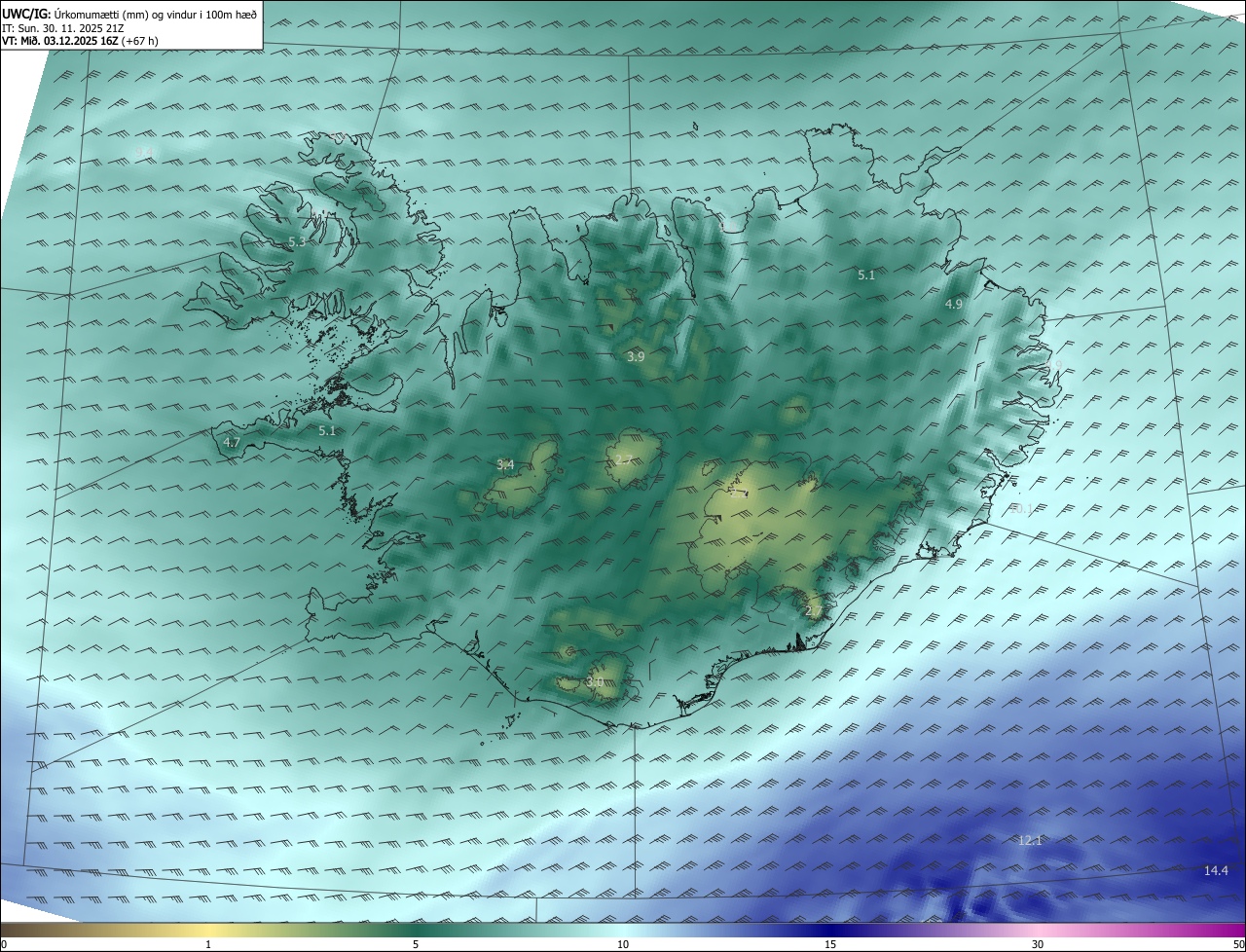
Task: Click the colorbar tick label 0
Action: click(x=4, y=944)
